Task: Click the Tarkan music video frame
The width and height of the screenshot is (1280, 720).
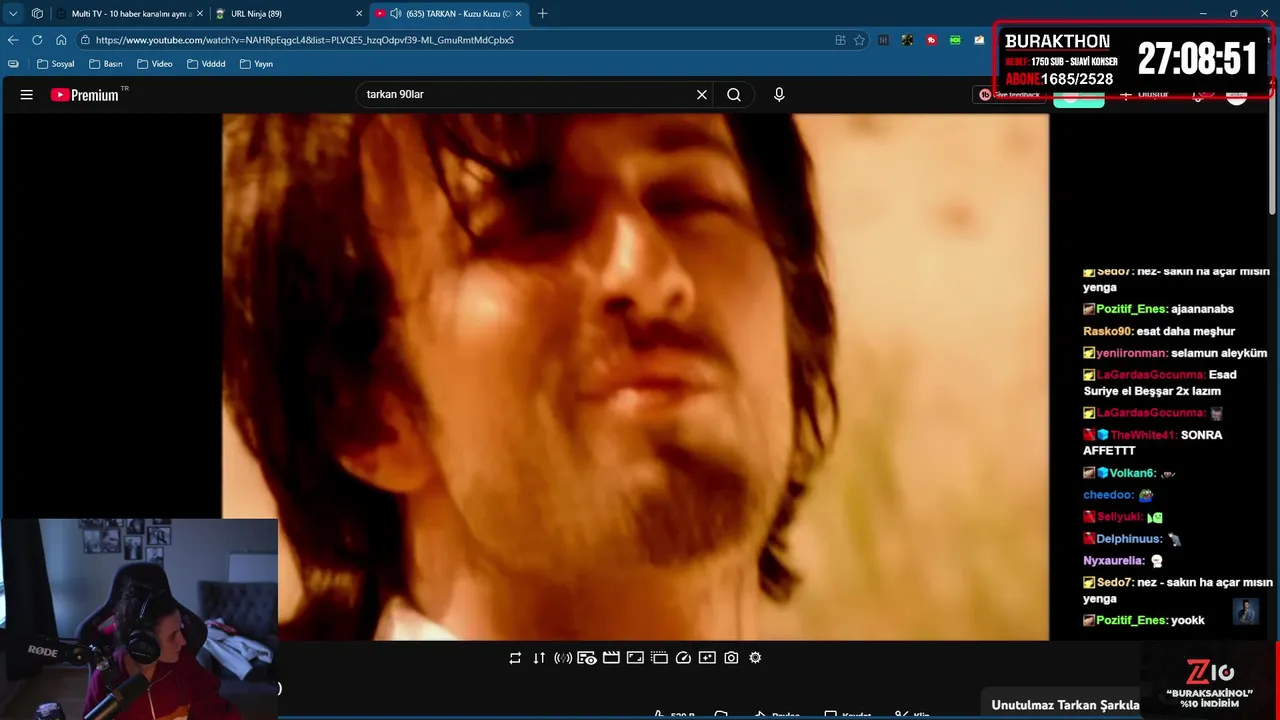Action: [x=635, y=376]
